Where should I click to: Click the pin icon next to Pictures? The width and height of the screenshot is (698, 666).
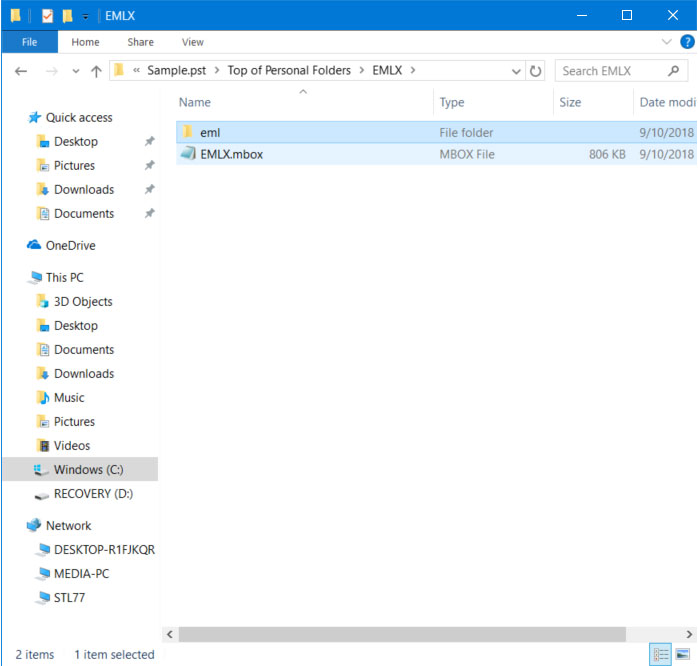(150, 166)
